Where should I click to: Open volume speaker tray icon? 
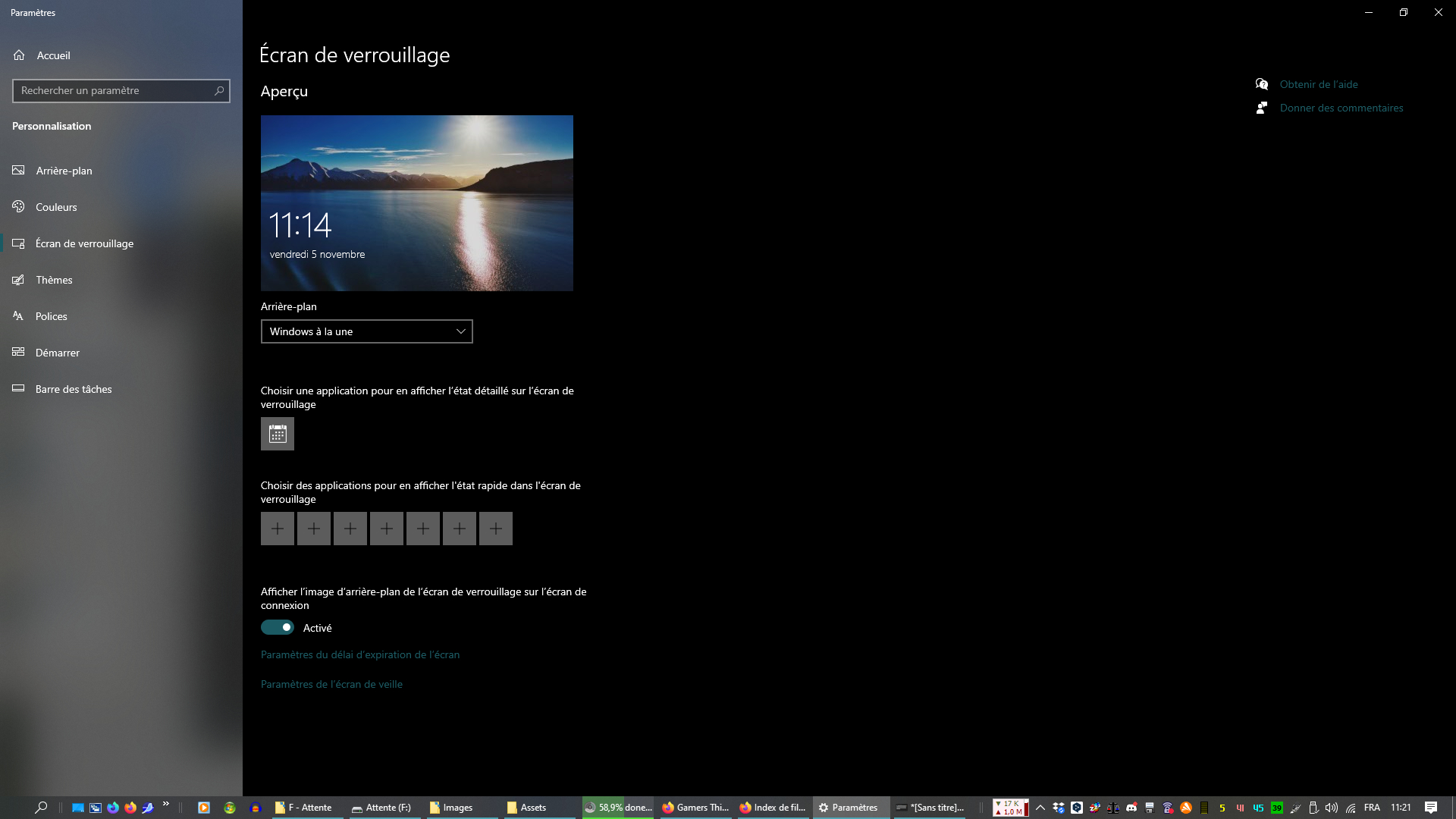pos(1332,808)
